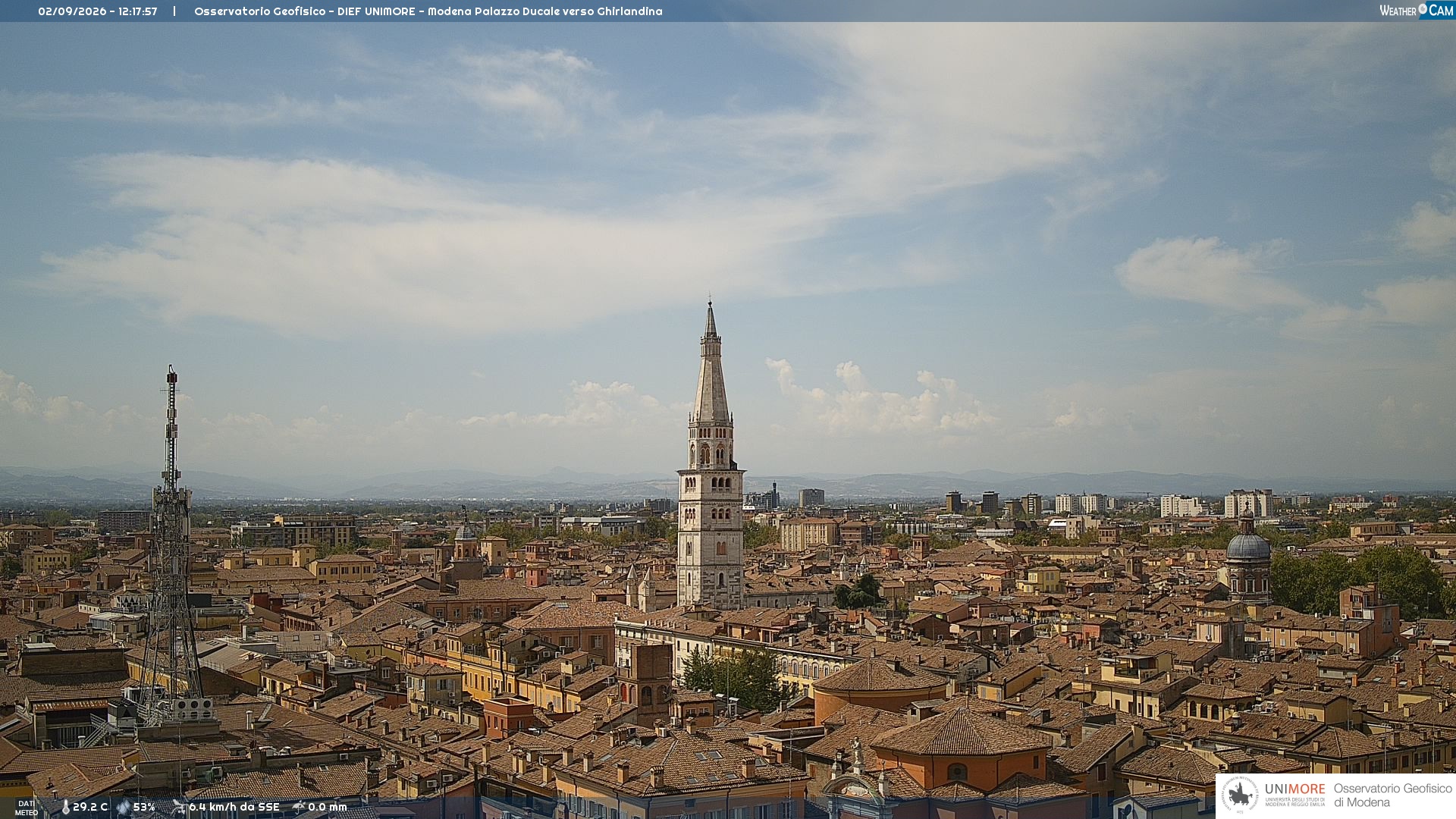Select the 29.2 C temperature reading
Screen dimensions: 1456x819
90,808
